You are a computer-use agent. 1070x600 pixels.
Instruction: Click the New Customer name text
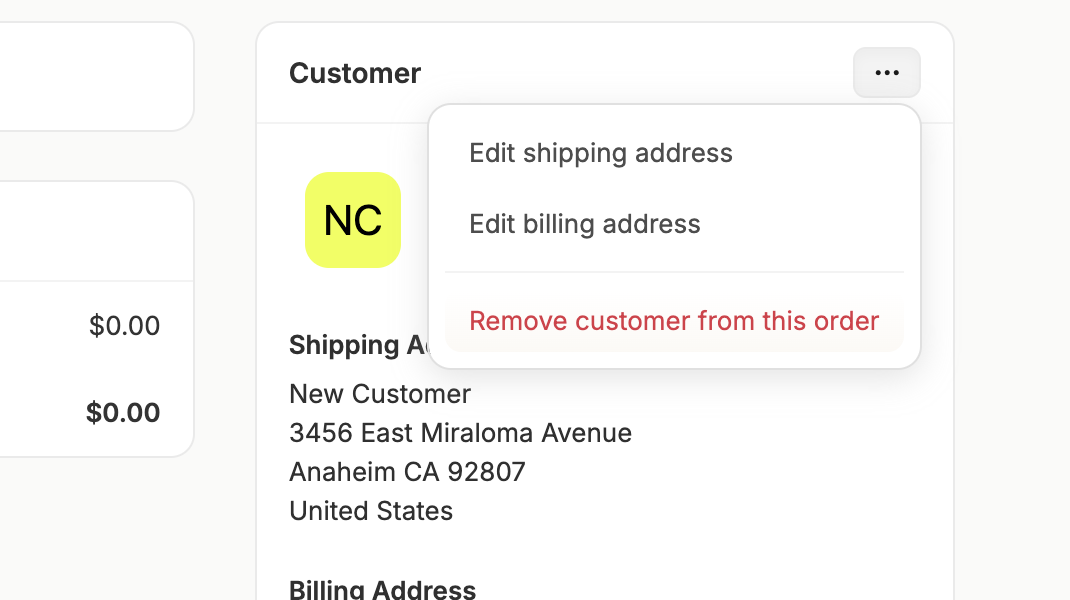pos(380,394)
